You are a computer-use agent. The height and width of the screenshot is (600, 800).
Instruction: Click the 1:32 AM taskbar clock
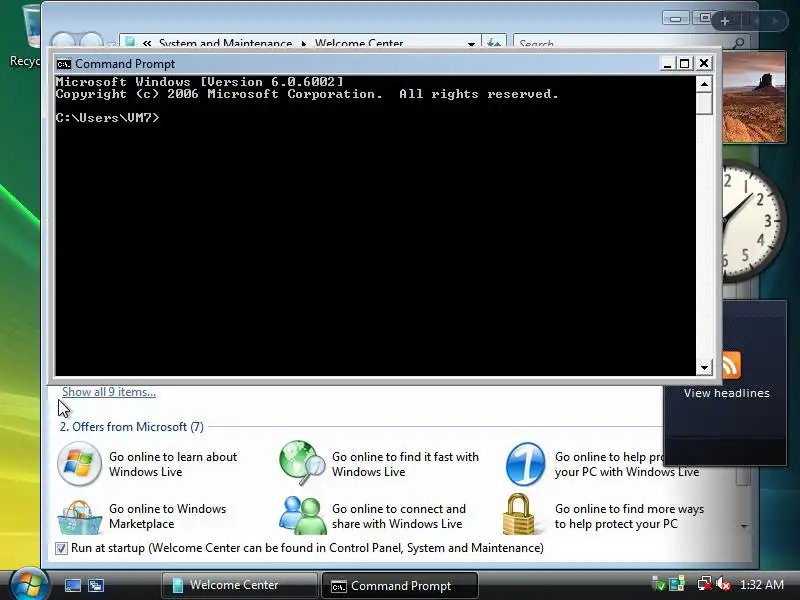point(762,584)
